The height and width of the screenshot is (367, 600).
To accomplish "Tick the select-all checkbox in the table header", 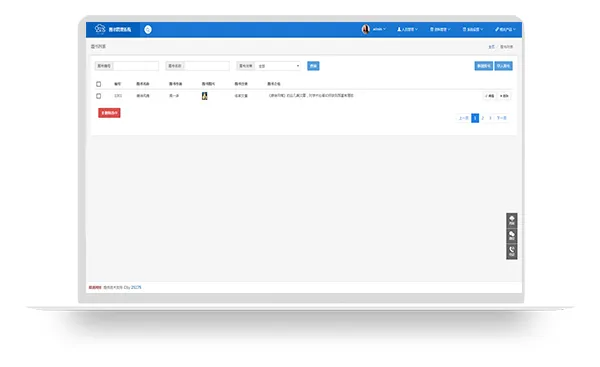I will [99, 84].
